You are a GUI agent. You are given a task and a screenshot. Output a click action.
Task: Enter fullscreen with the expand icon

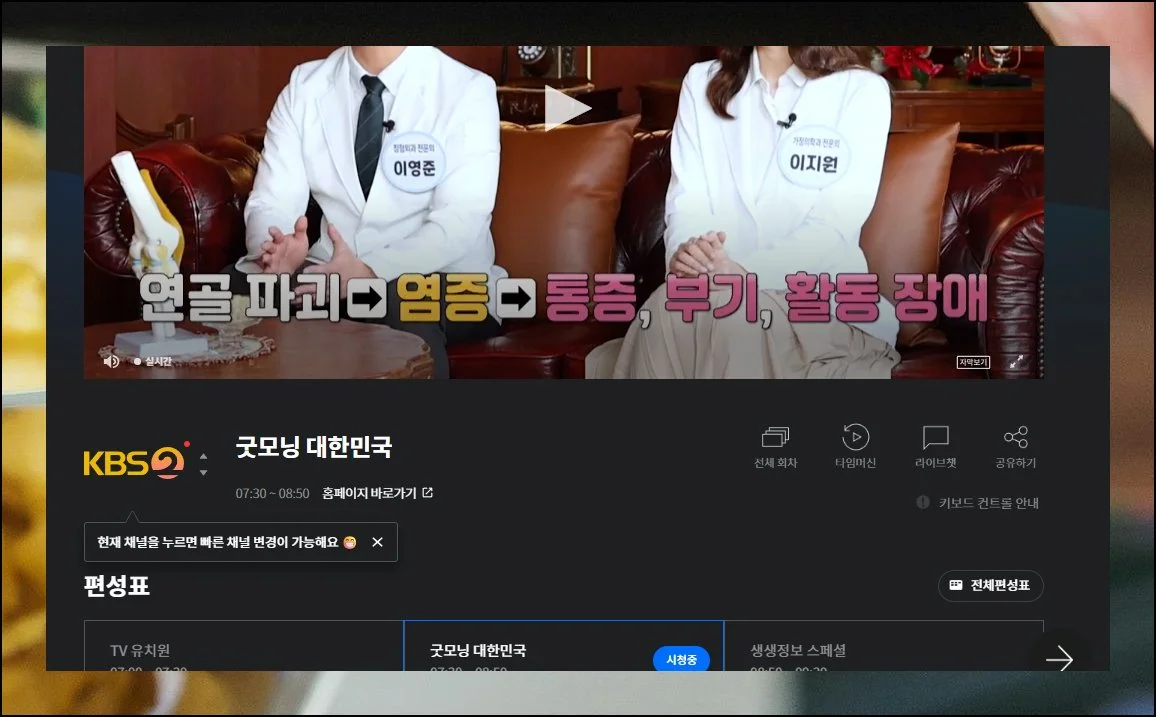(1016, 362)
